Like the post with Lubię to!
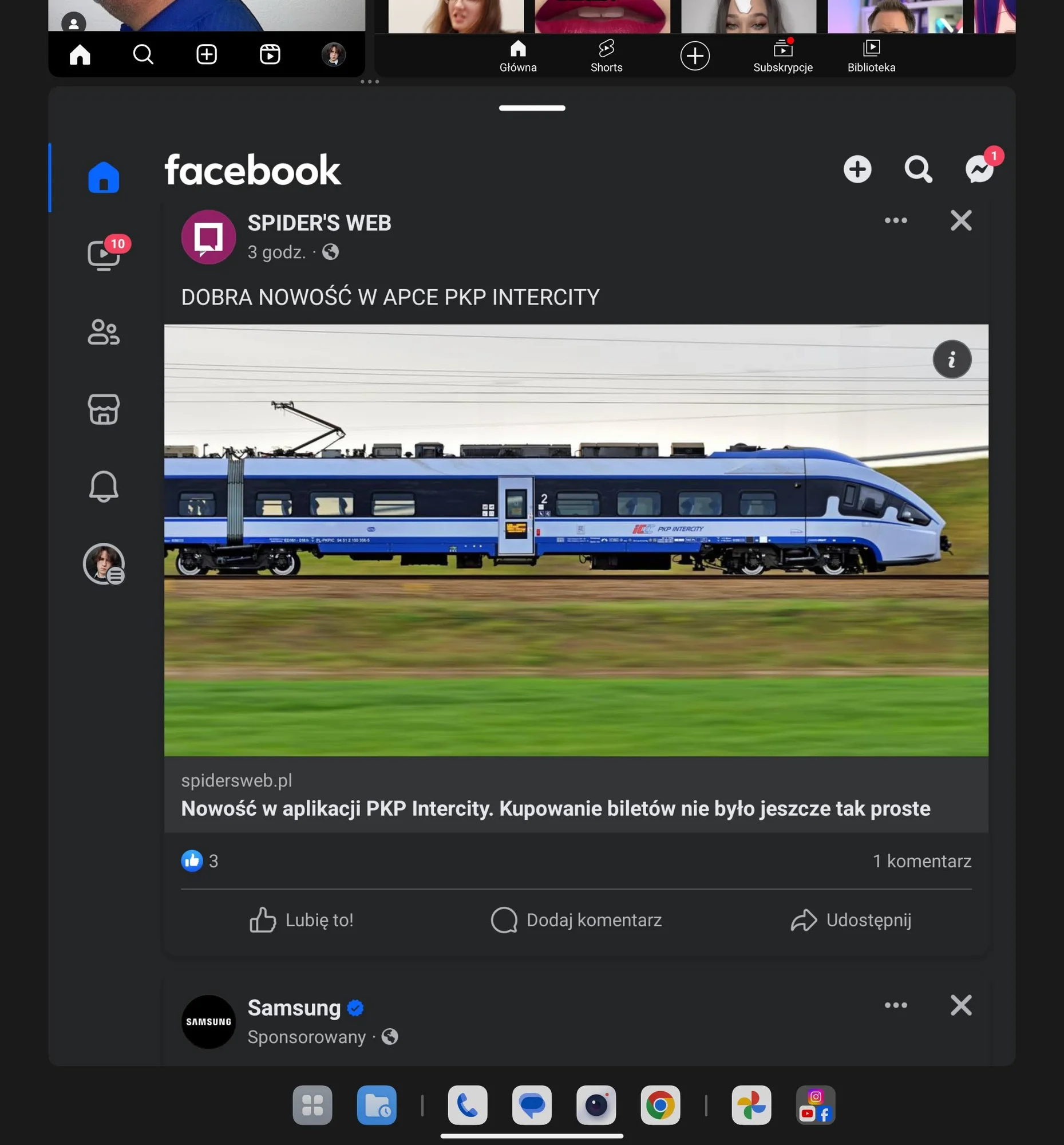 tap(301, 920)
